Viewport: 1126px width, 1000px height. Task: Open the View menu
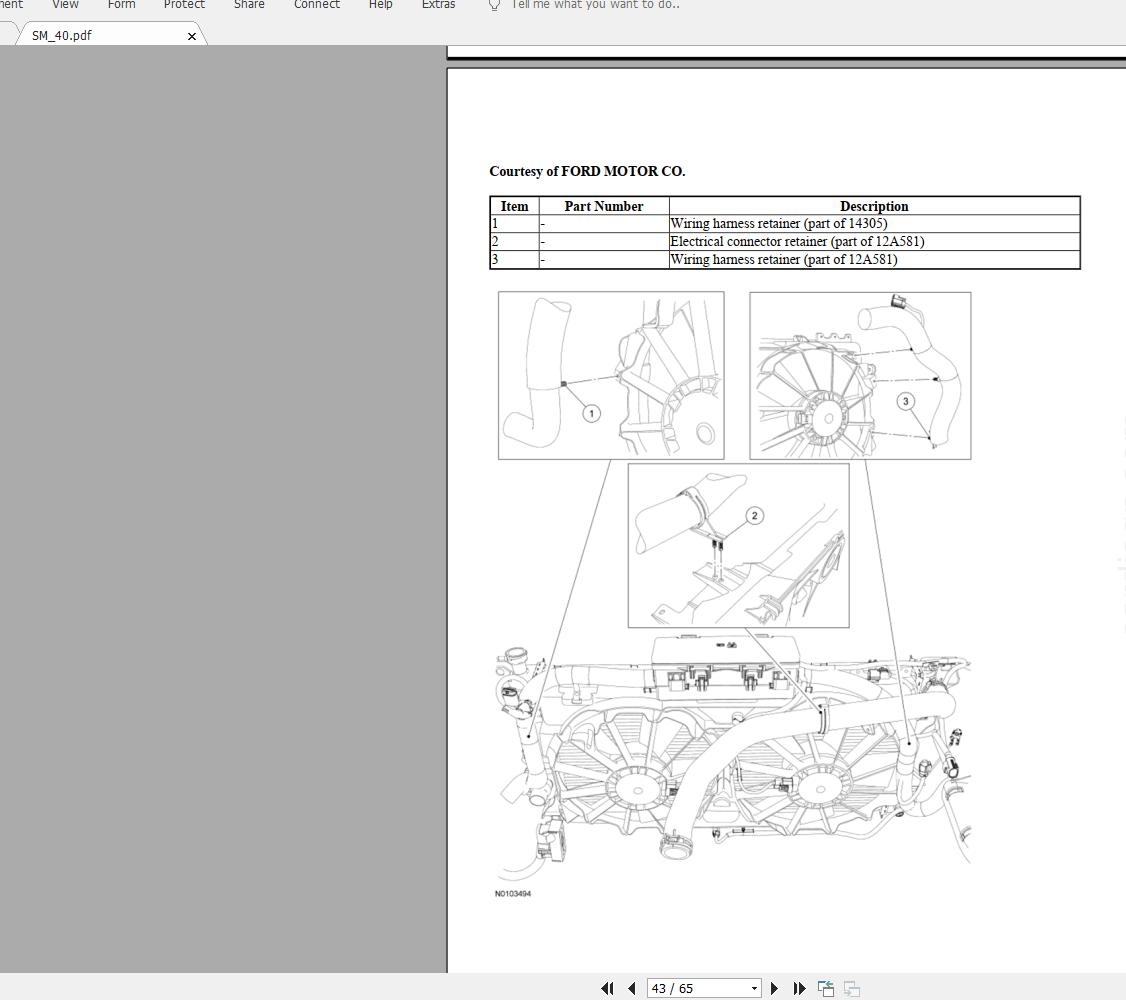click(65, 4)
